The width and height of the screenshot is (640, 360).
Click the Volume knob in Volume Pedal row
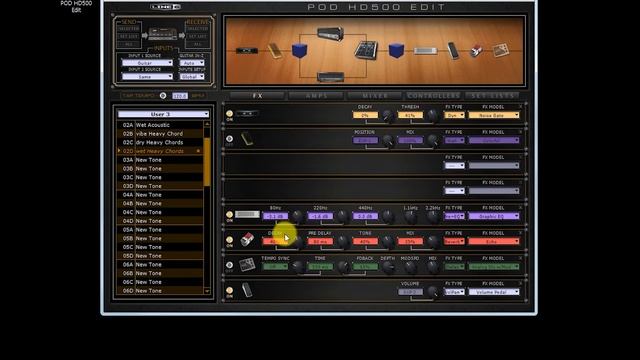433,292
